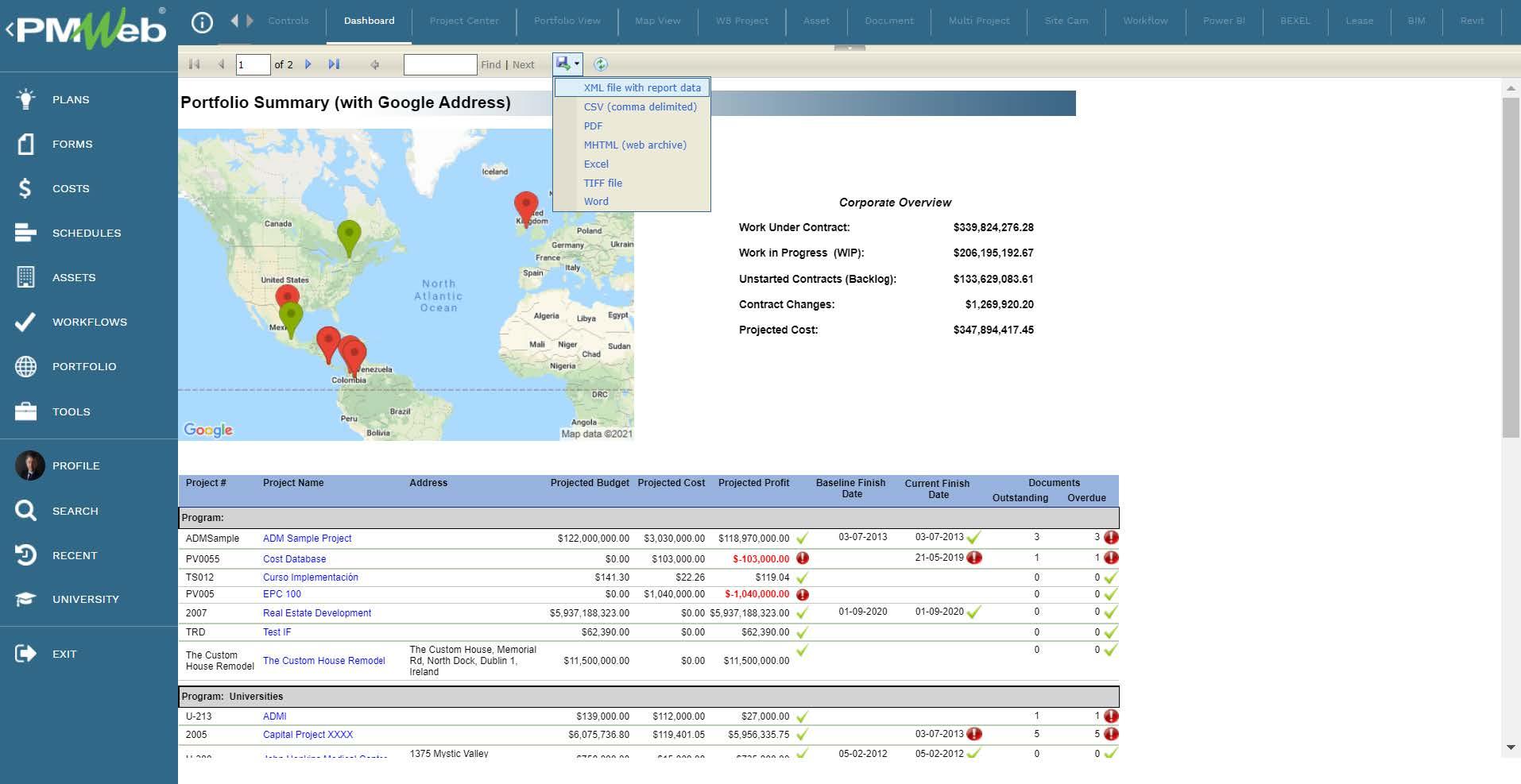The width and height of the screenshot is (1521, 784).
Task: Open Schedules bars icon
Action: pos(25,233)
